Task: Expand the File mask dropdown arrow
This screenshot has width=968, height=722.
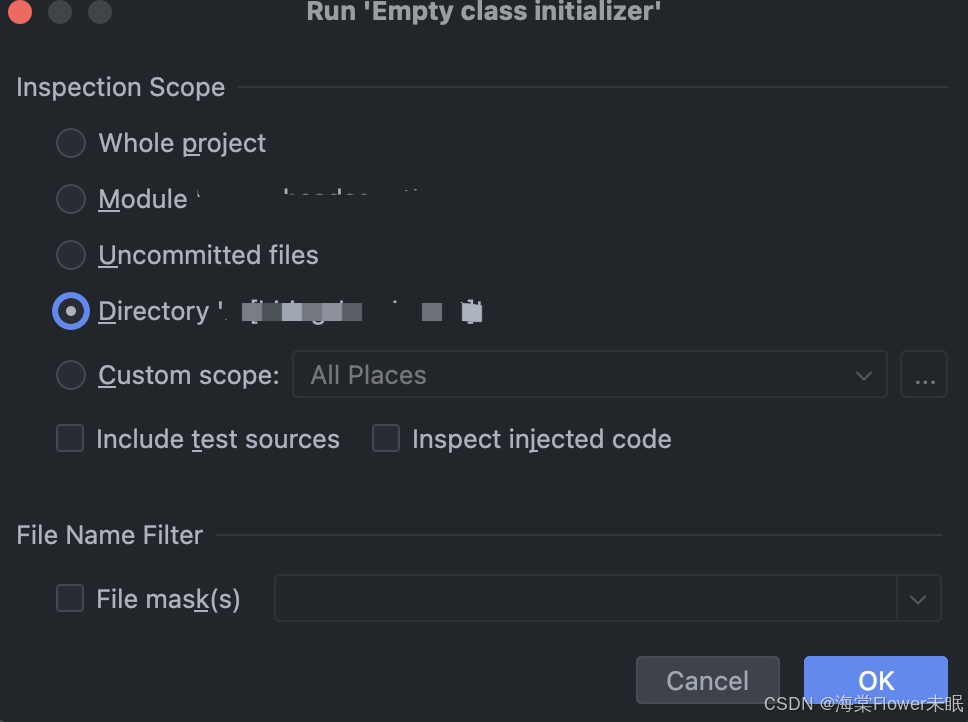Action: [918, 599]
